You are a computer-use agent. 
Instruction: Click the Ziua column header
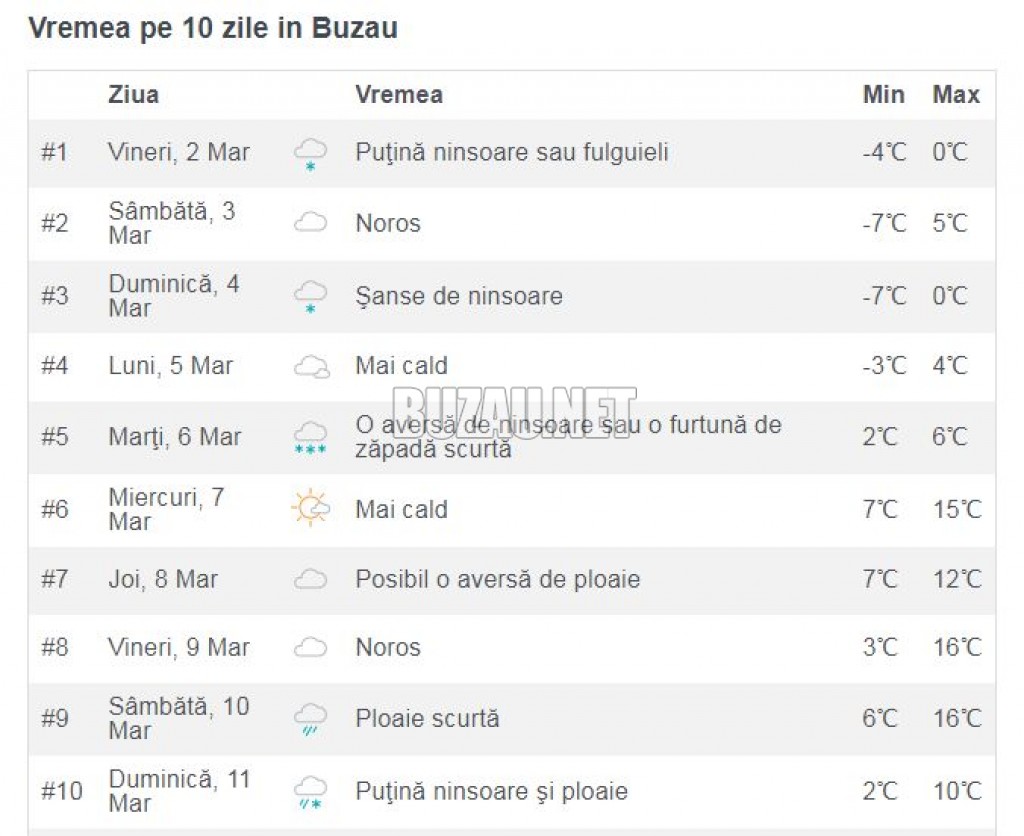pyautogui.click(x=134, y=95)
